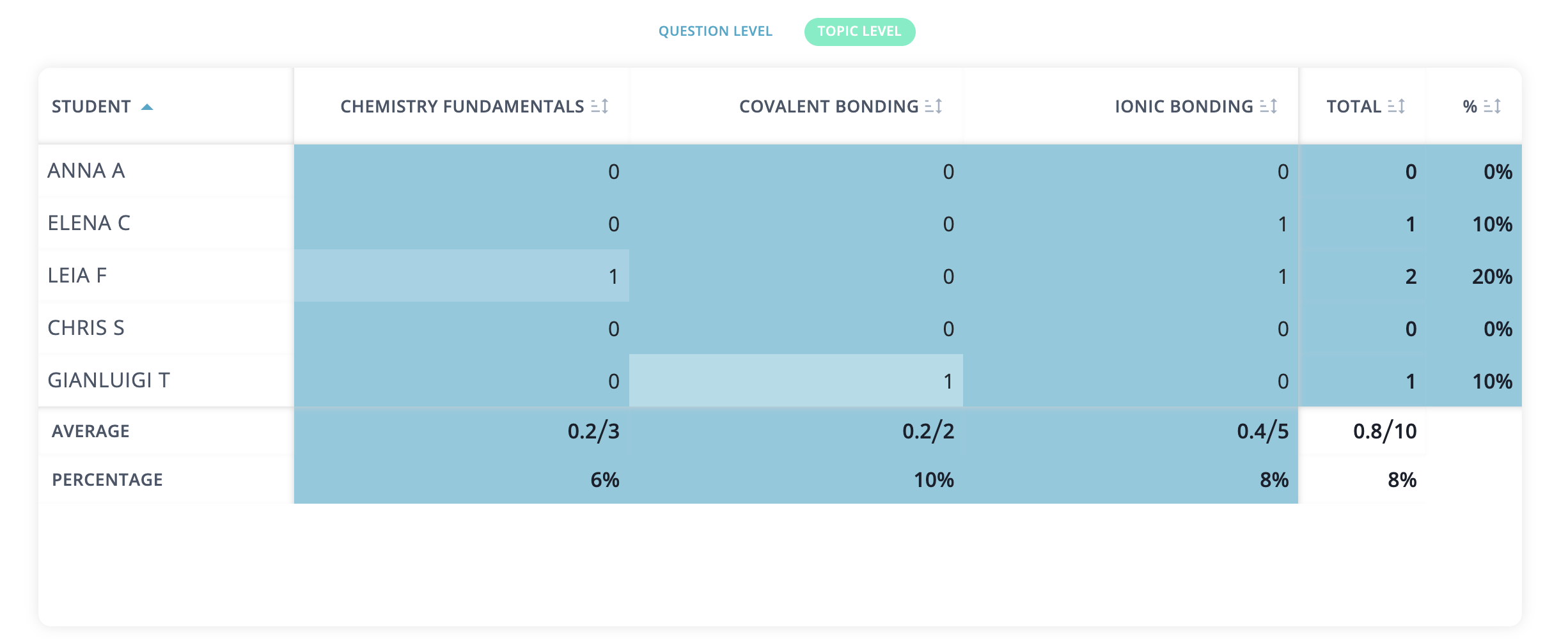The height and width of the screenshot is (643, 1568).
Task: Click student name Elena C
Action: click(x=89, y=223)
